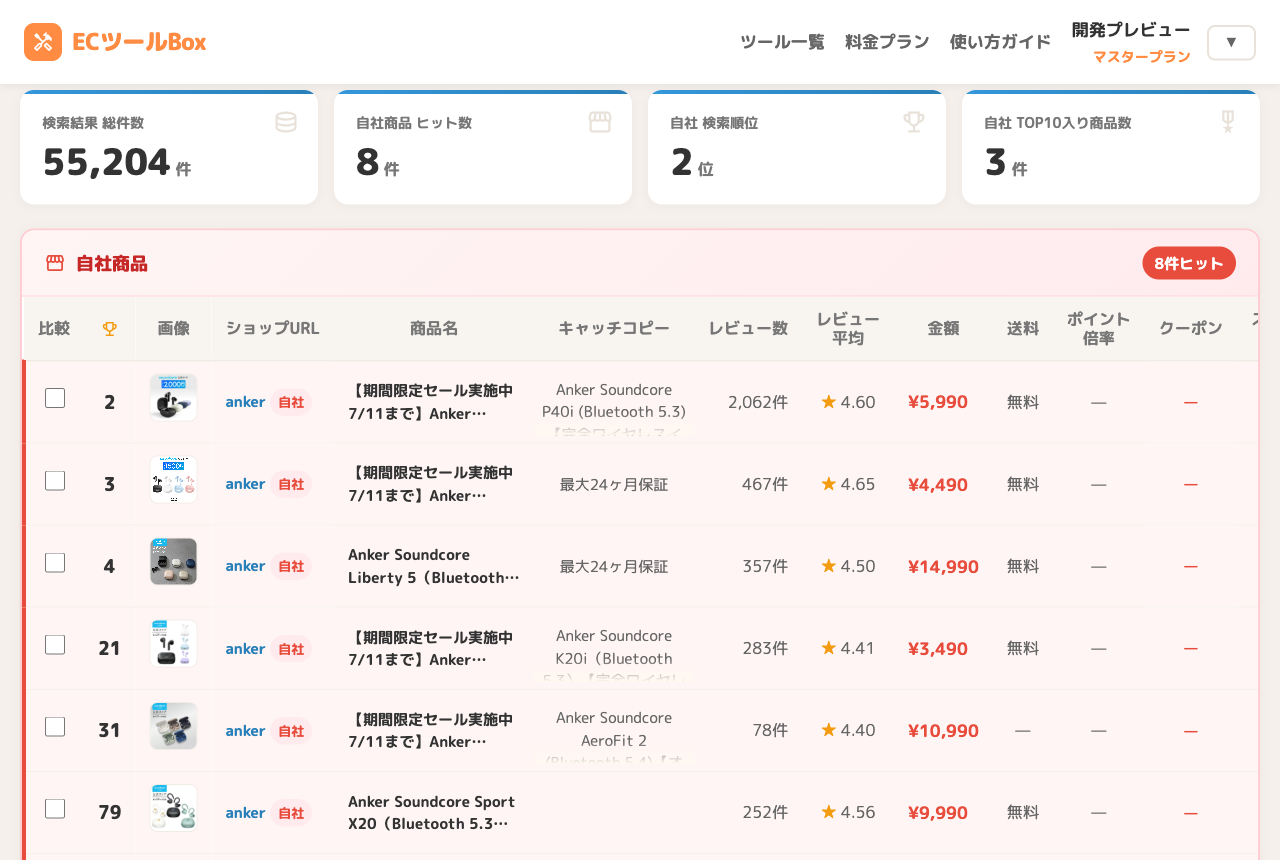
Task: Click the ECツールBox logo icon
Action: coord(43,42)
